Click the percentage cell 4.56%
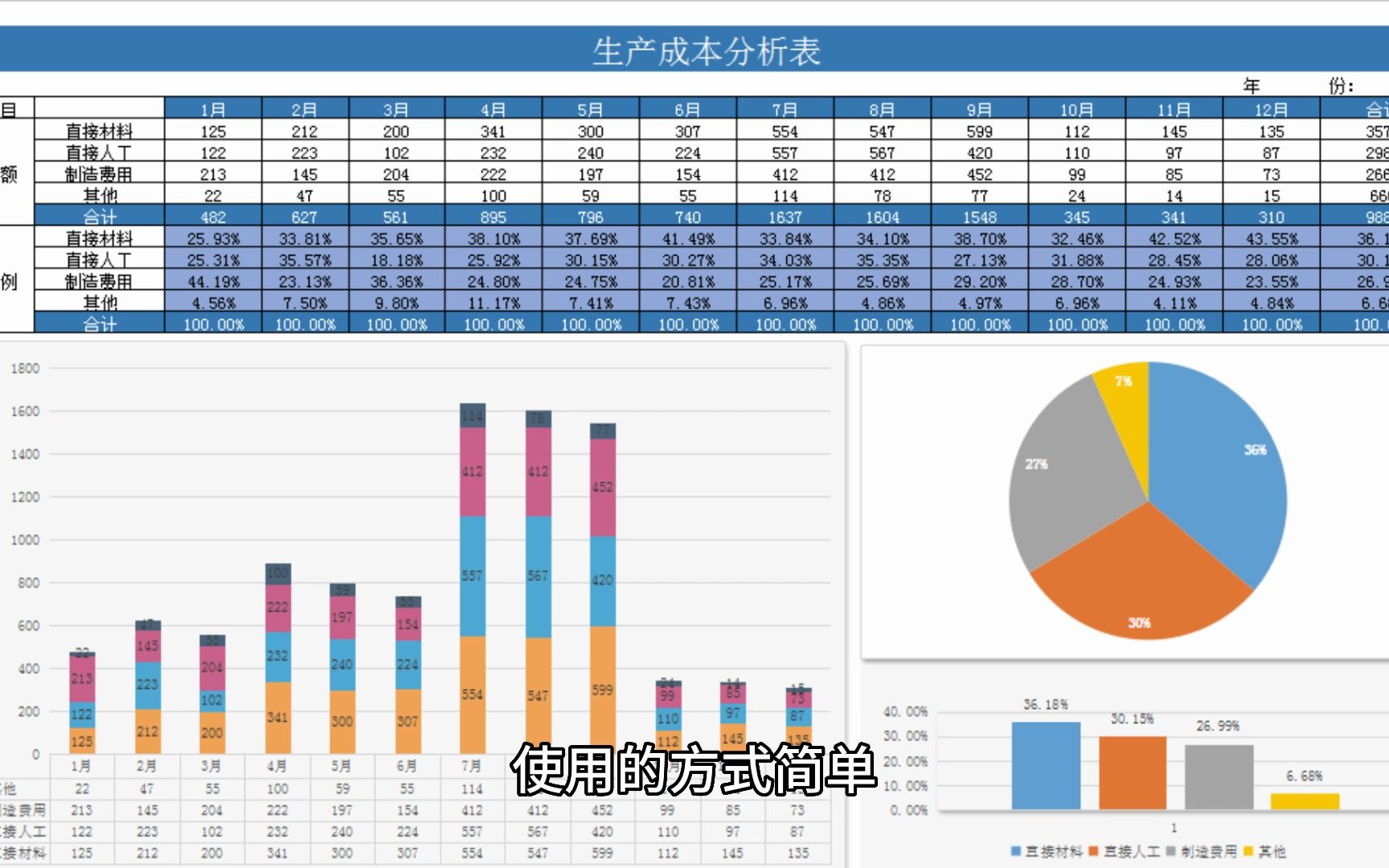The height and width of the screenshot is (868, 1389). pyautogui.click(x=213, y=303)
